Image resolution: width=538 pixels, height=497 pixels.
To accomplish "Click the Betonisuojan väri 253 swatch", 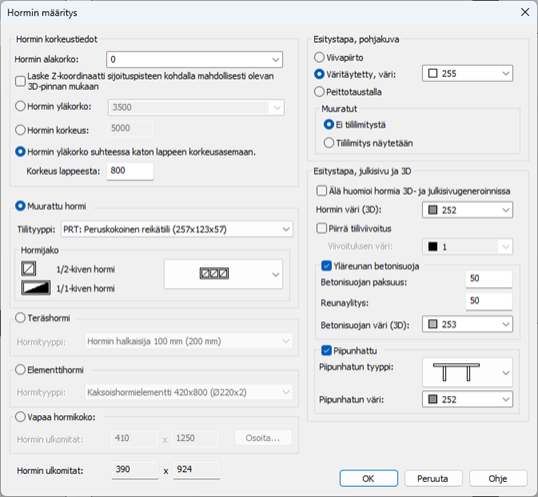I will click(433, 324).
